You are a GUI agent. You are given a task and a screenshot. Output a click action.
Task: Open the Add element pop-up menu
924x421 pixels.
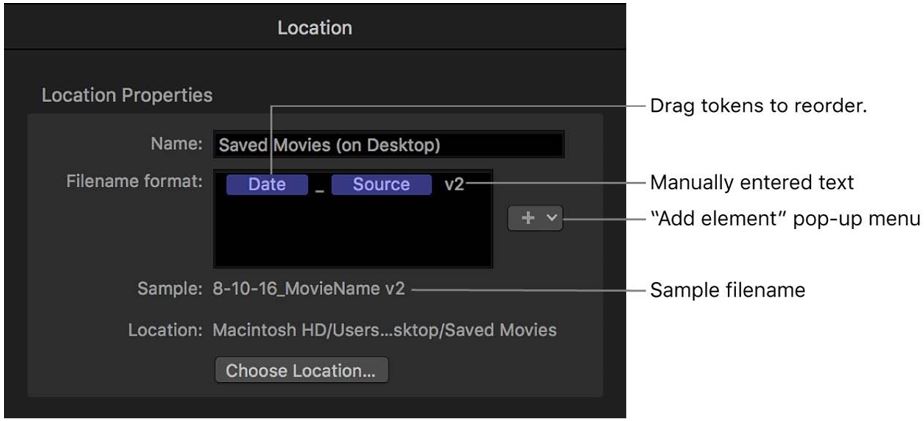coord(535,219)
